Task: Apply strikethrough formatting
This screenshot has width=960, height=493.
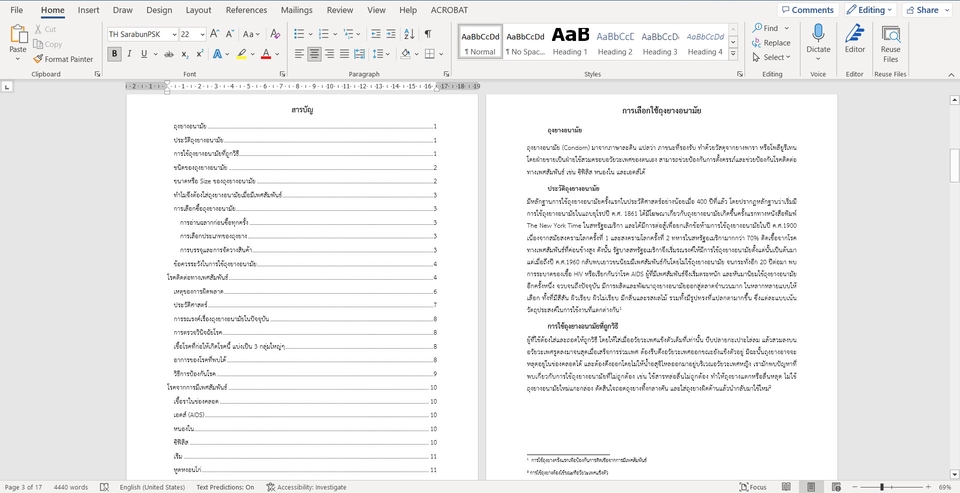Action: click(168, 55)
